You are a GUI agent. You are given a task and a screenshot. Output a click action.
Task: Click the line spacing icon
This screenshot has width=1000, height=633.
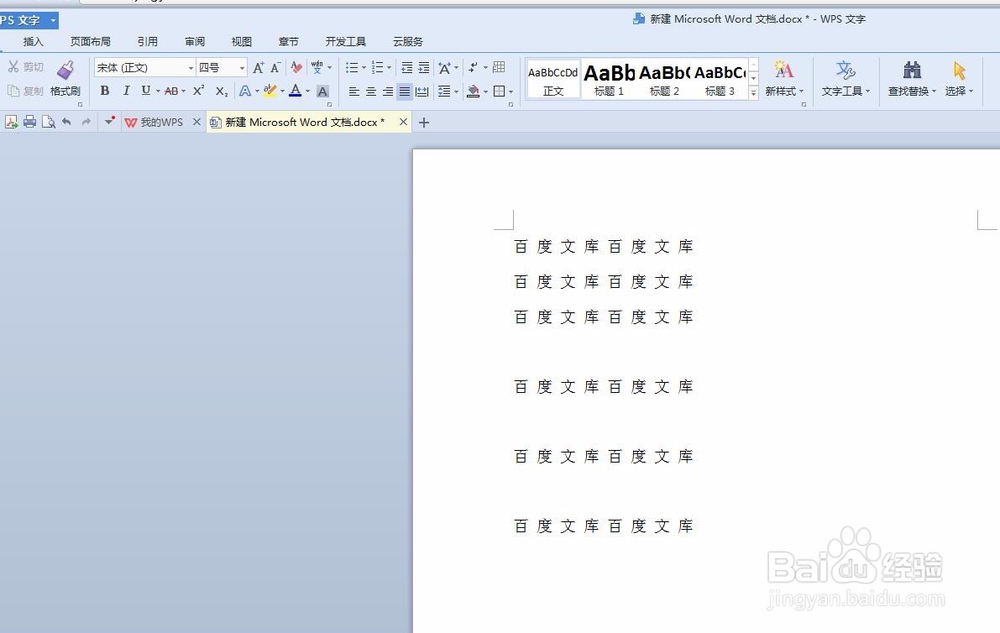445,91
